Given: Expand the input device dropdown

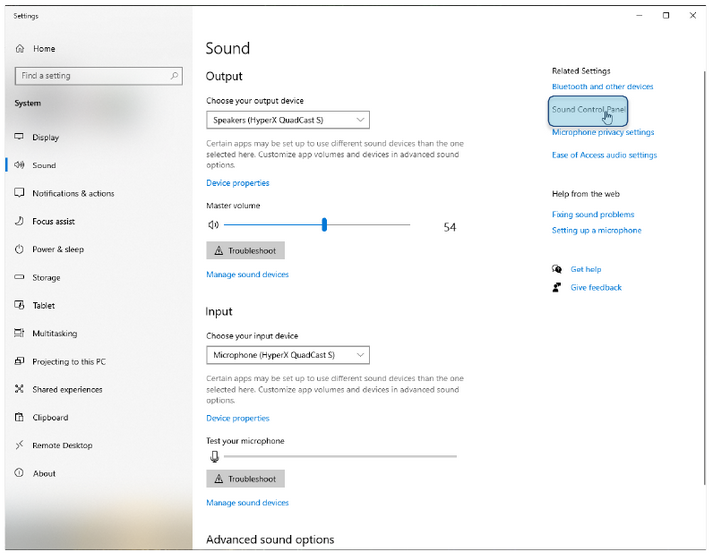Looking at the screenshot, I should pyautogui.click(x=288, y=355).
